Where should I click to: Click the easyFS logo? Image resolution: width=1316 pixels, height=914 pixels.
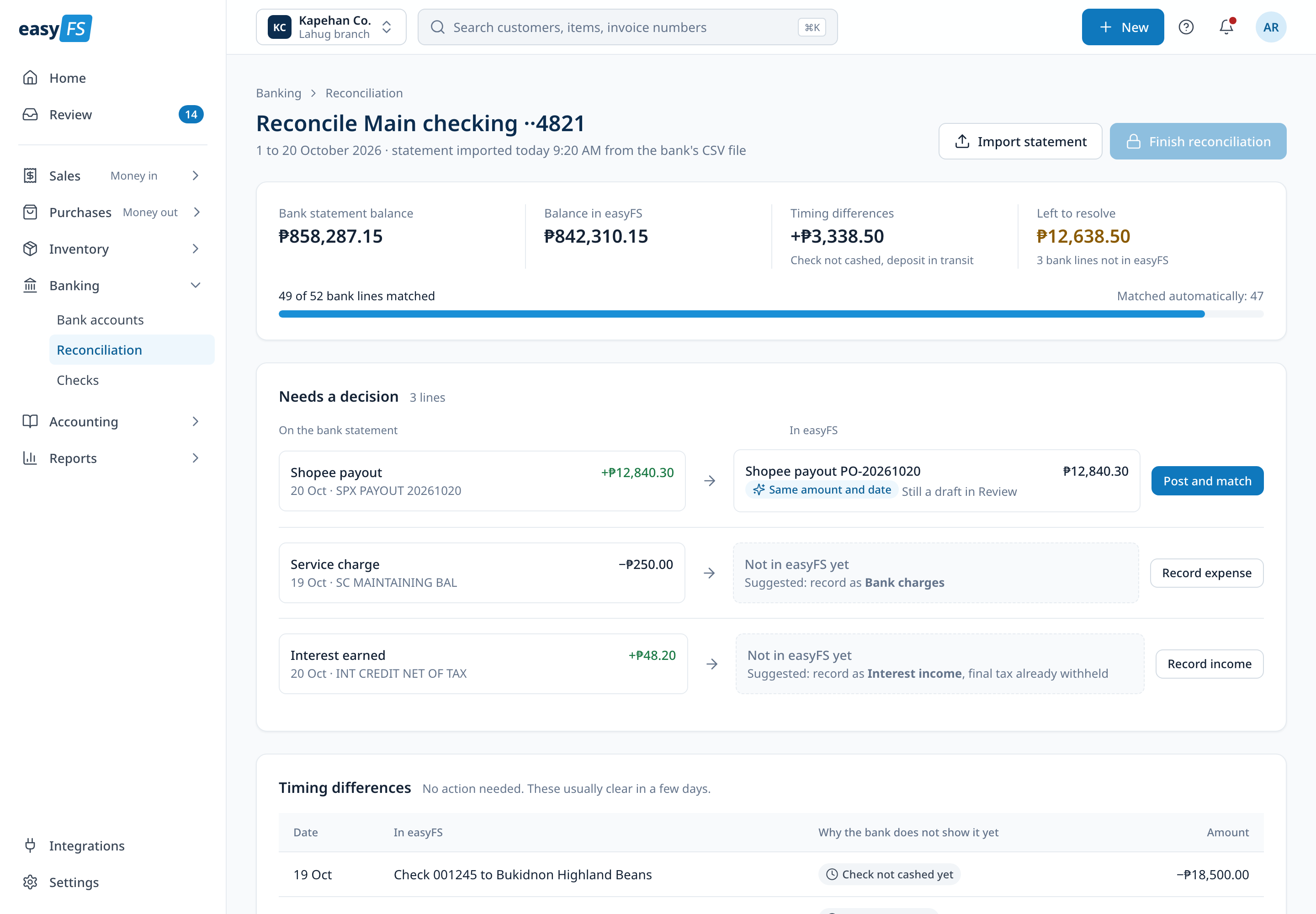(55, 28)
